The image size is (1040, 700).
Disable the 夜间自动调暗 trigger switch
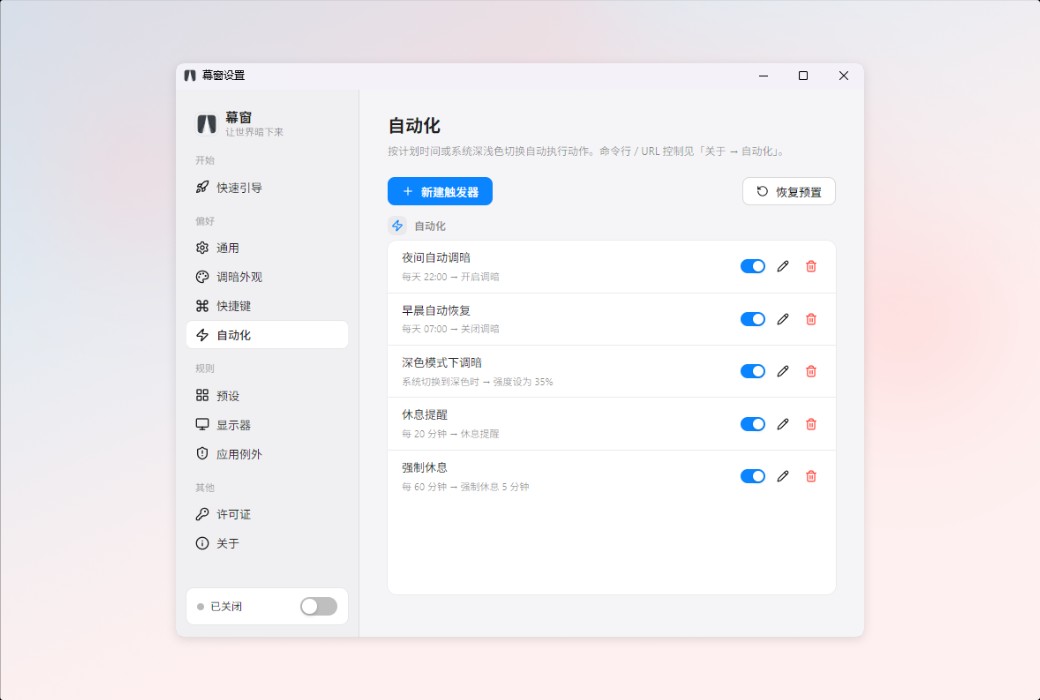(753, 266)
